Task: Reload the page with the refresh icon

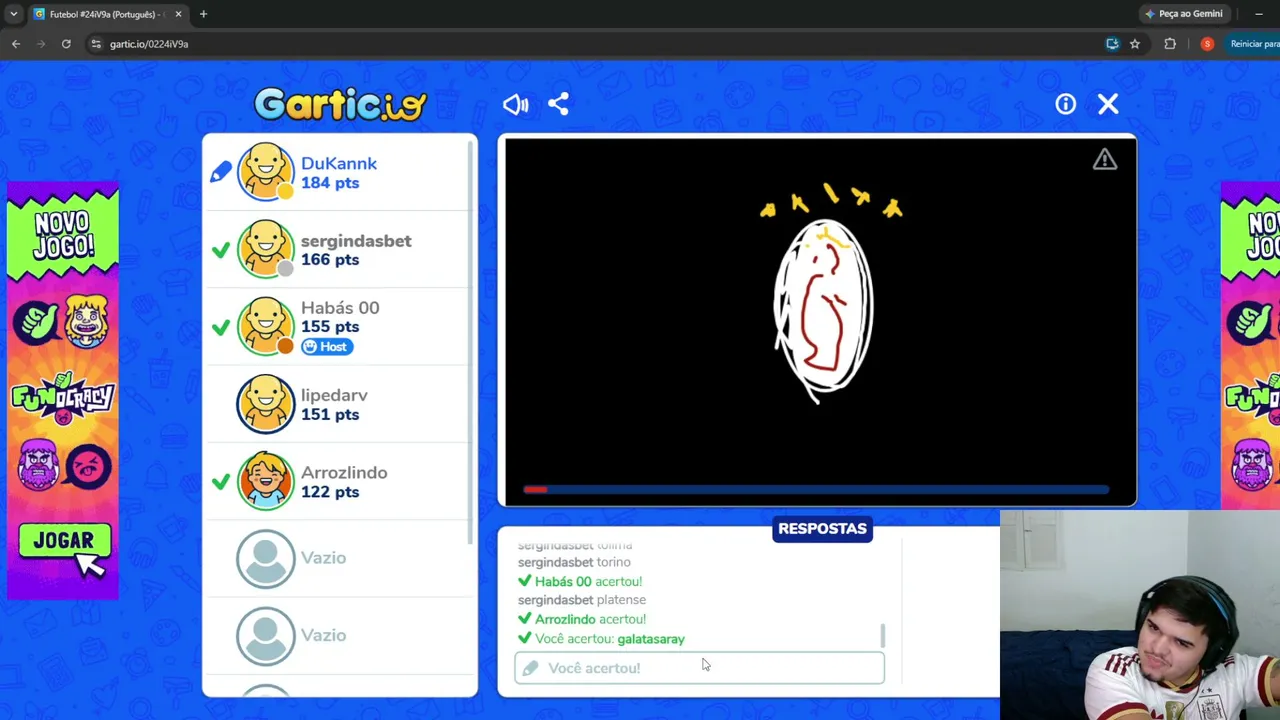Action: (x=66, y=44)
